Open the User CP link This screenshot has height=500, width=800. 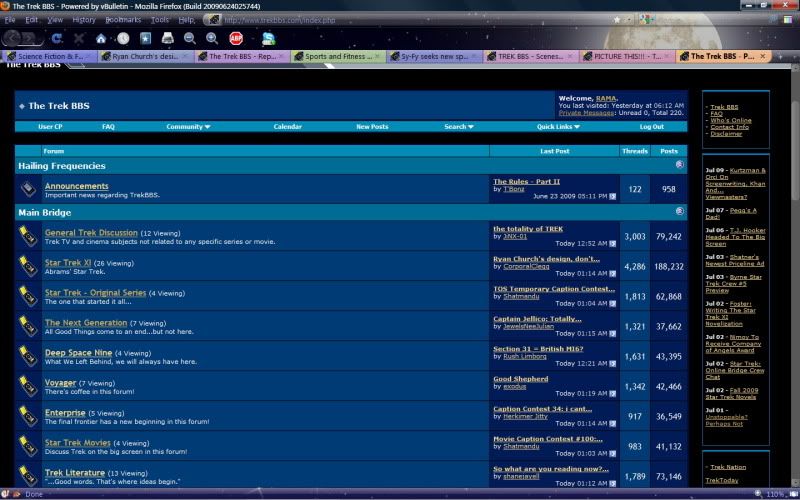(50, 127)
